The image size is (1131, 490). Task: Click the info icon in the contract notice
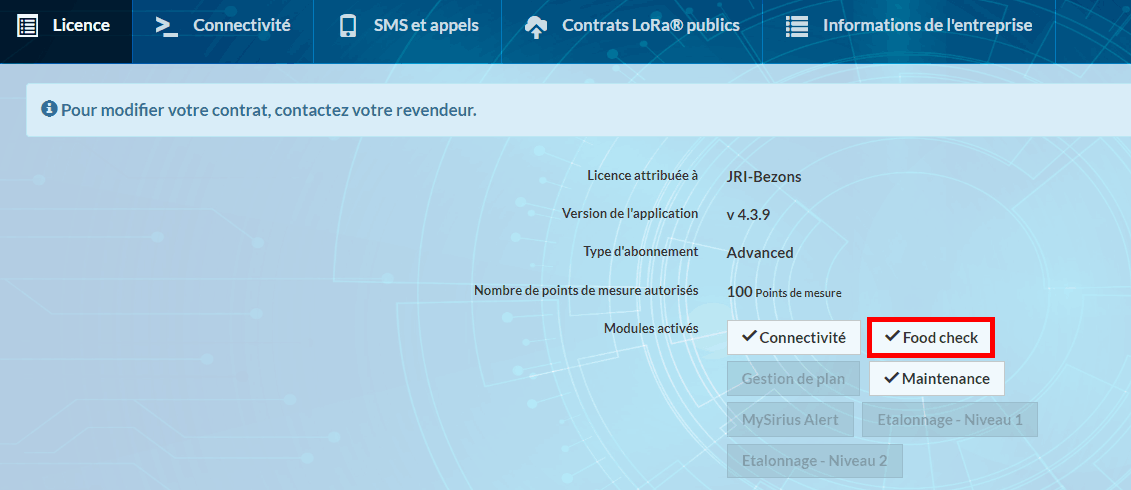(49, 110)
